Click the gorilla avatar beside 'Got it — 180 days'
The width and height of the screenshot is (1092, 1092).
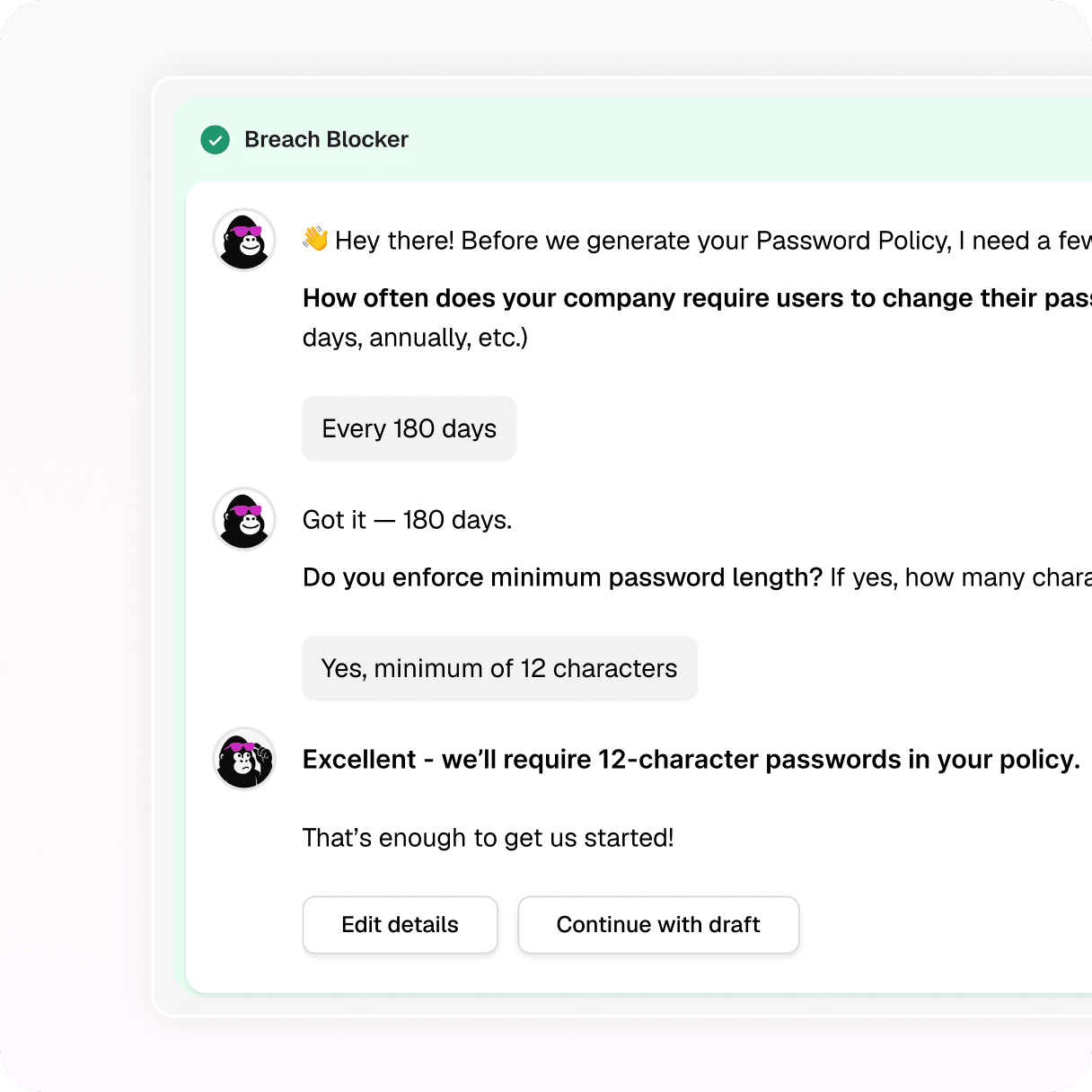244,519
